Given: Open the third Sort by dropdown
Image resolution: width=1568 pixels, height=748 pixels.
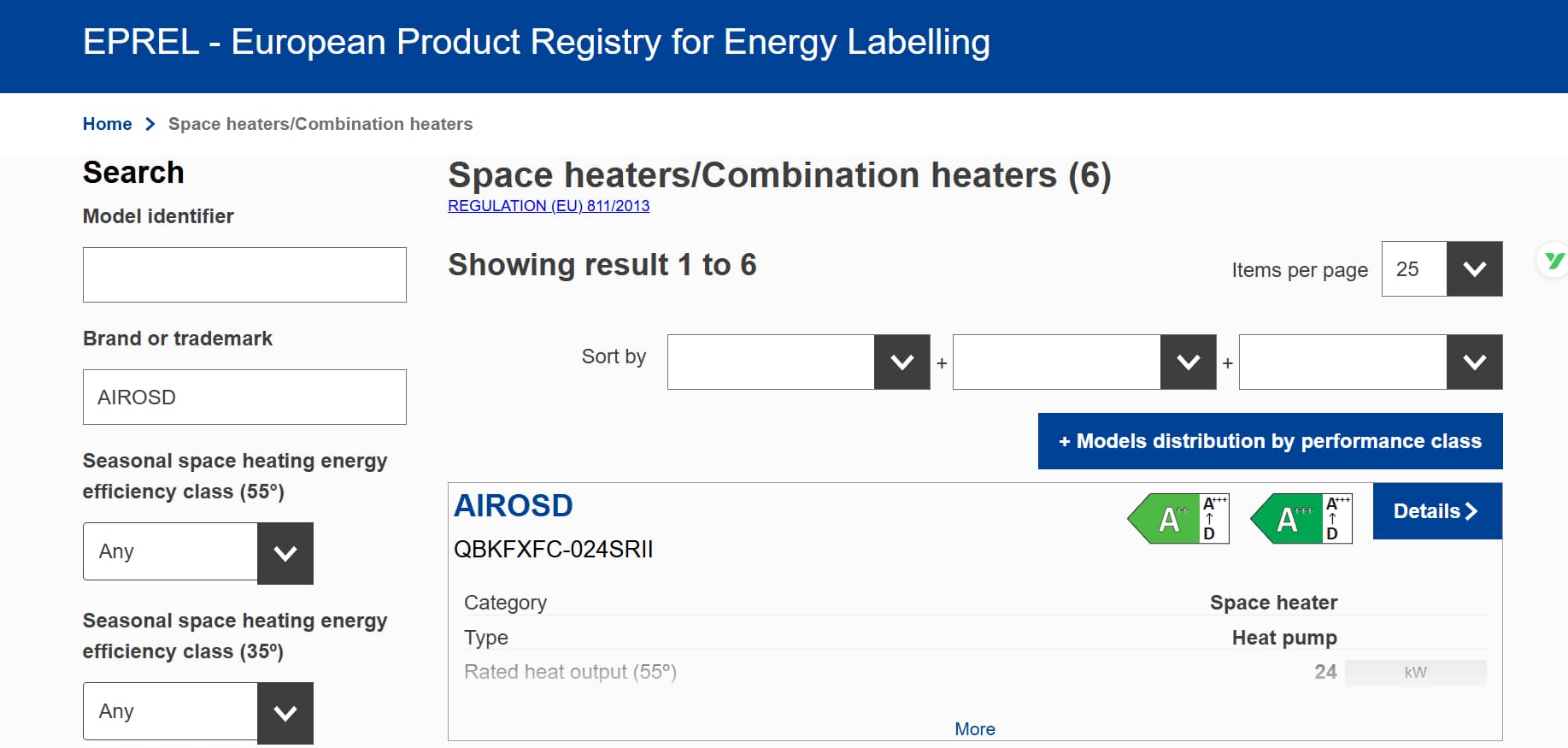Looking at the screenshot, I should click(1474, 362).
